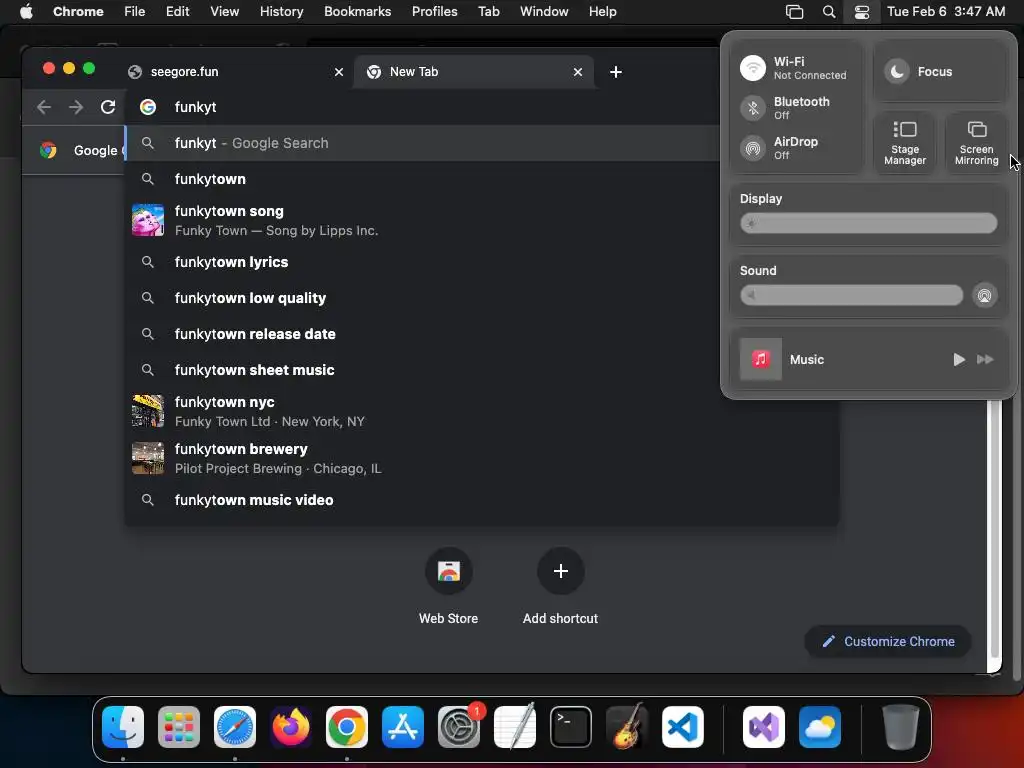Click Customize Chrome button
Viewport: 1024px width, 768px height.
pos(888,641)
